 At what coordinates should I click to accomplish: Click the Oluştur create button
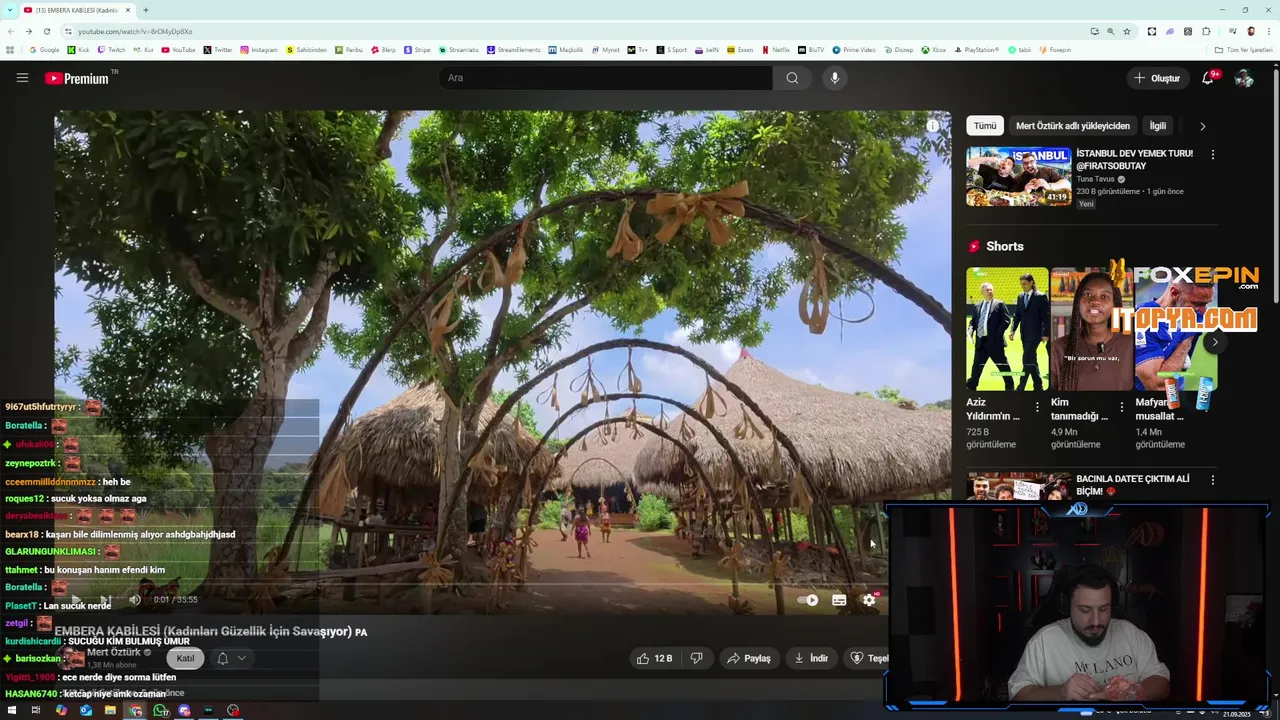[x=1156, y=78]
